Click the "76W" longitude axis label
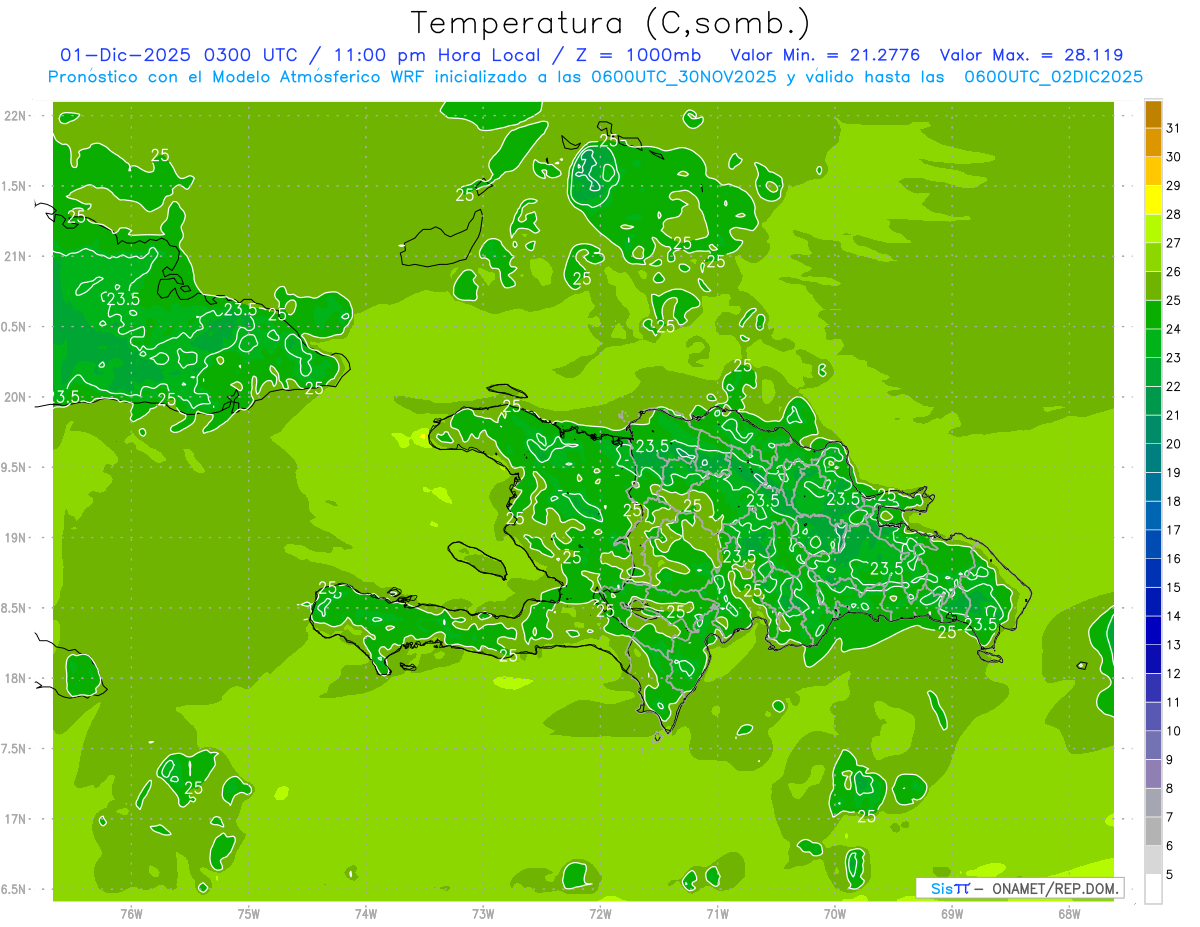This screenshot has width=1200, height=927. pyautogui.click(x=131, y=913)
